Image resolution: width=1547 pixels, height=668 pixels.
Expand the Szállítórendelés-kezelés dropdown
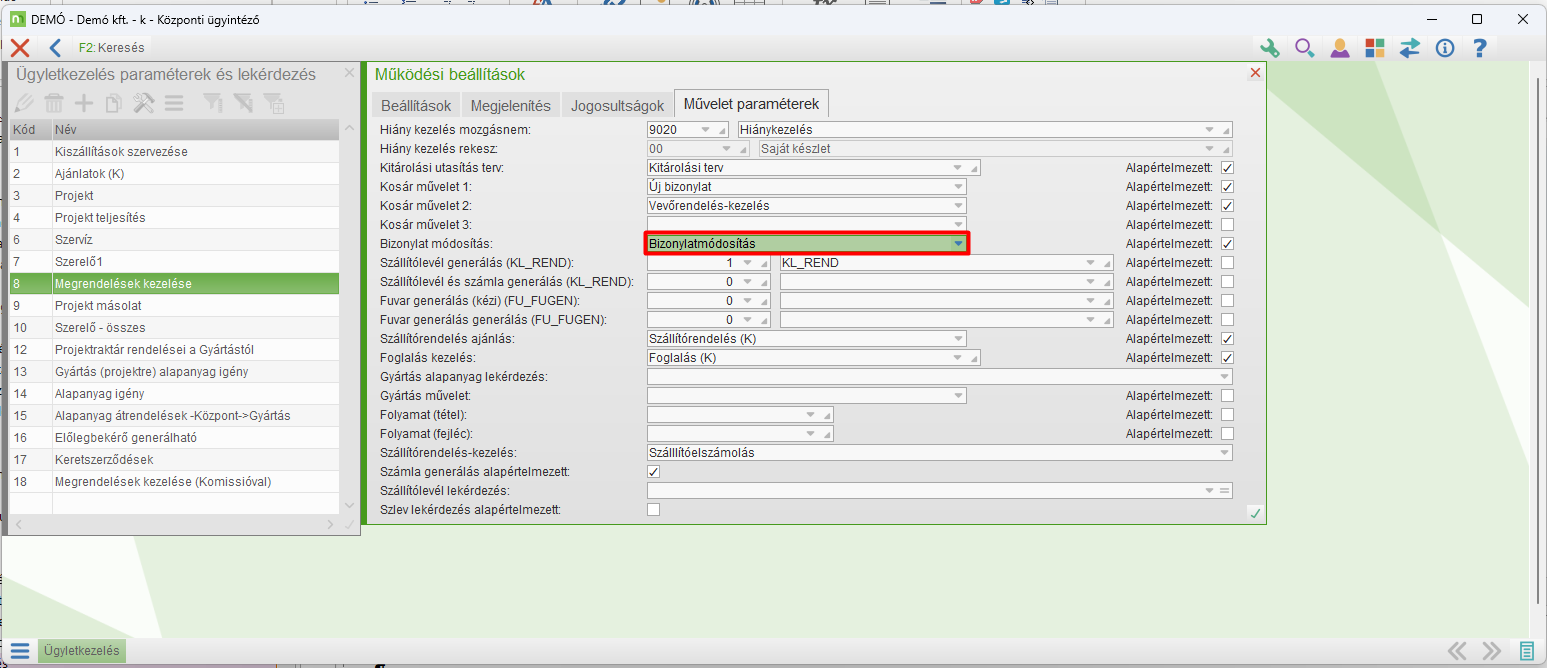point(1224,453)
